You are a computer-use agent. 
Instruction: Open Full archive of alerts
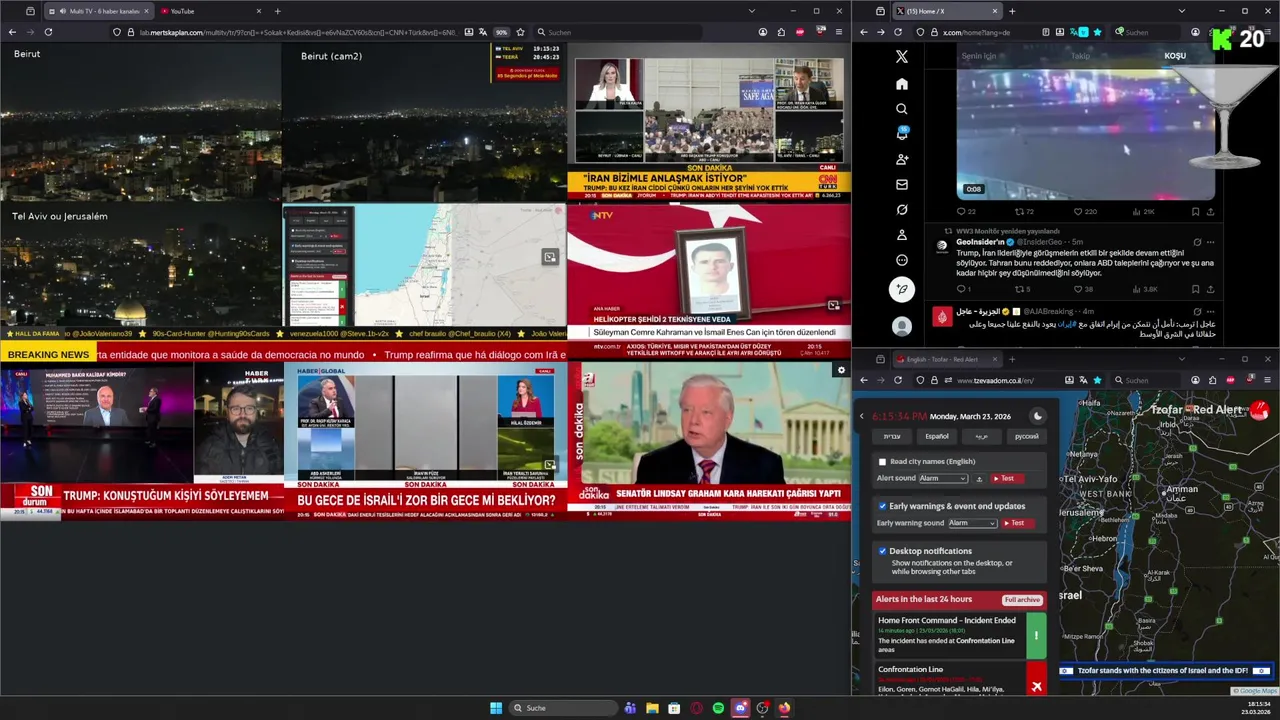pyautogui.click(x=1023, y=600)
